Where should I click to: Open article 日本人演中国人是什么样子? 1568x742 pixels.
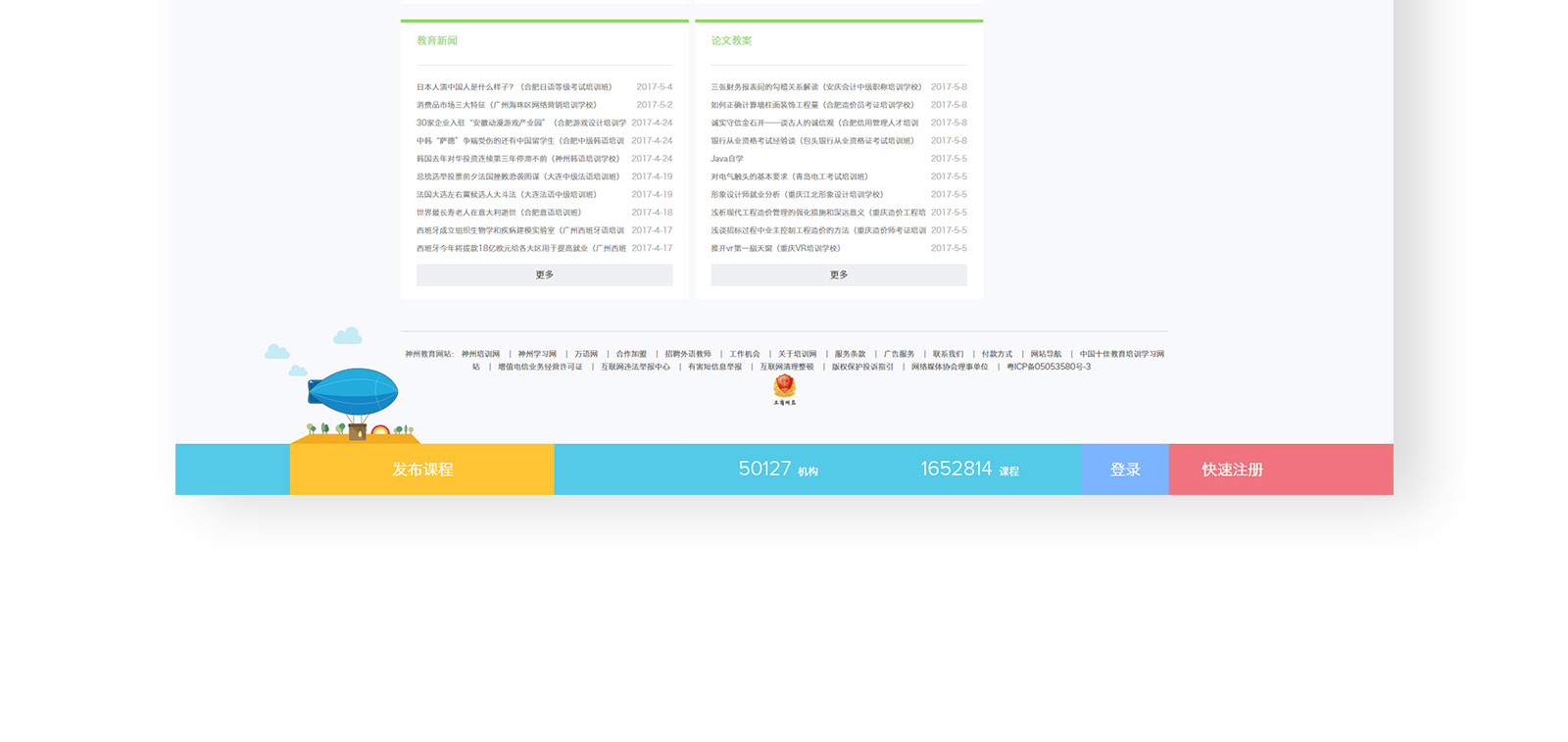pyautogui.click(x=514, y=87)
